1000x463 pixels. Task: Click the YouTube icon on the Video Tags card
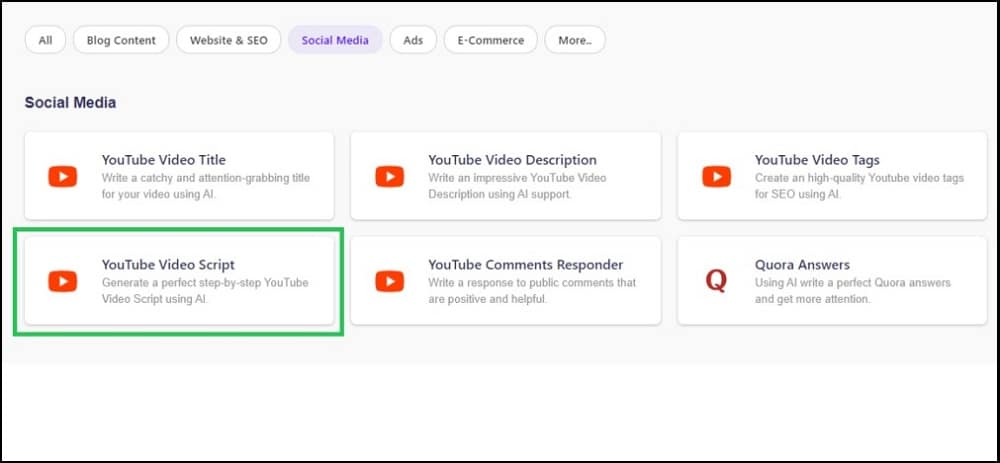point(716,177)
